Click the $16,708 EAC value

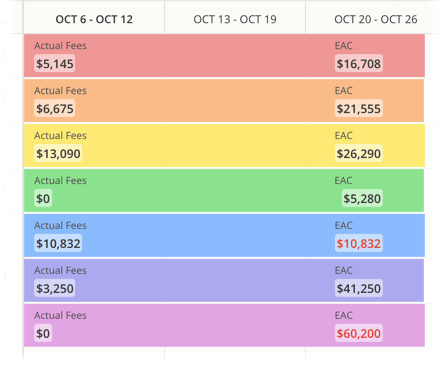click(359, 64)
